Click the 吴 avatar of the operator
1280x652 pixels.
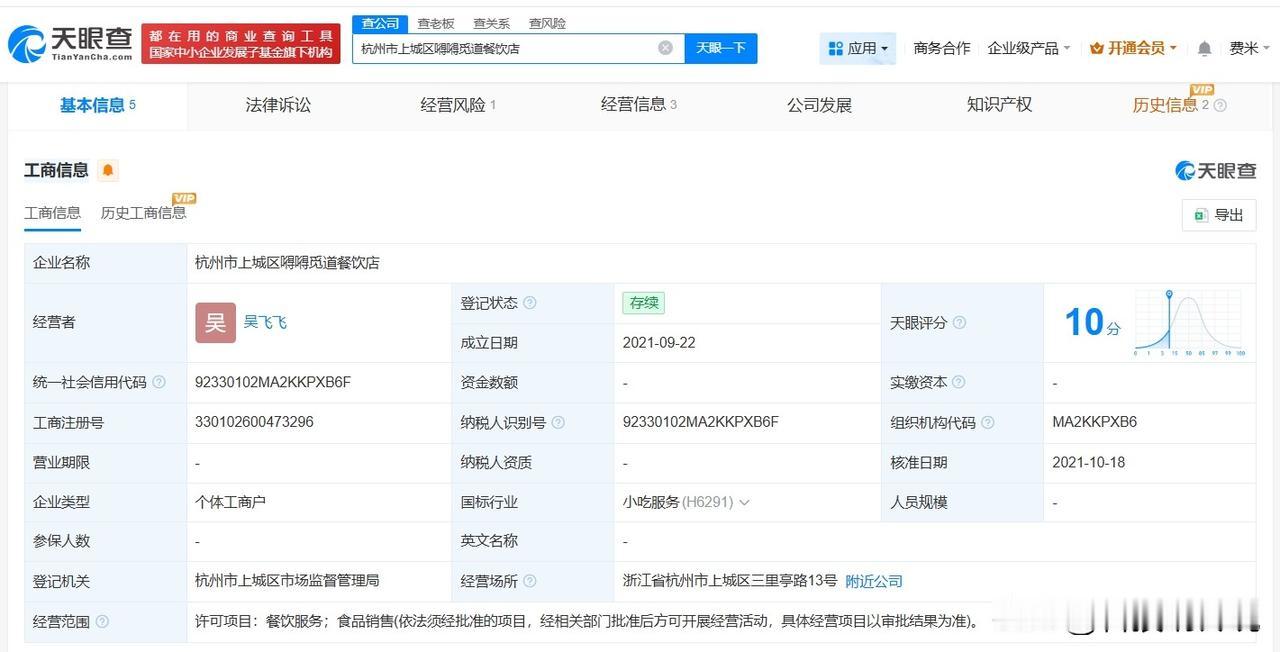coord(215,322)
